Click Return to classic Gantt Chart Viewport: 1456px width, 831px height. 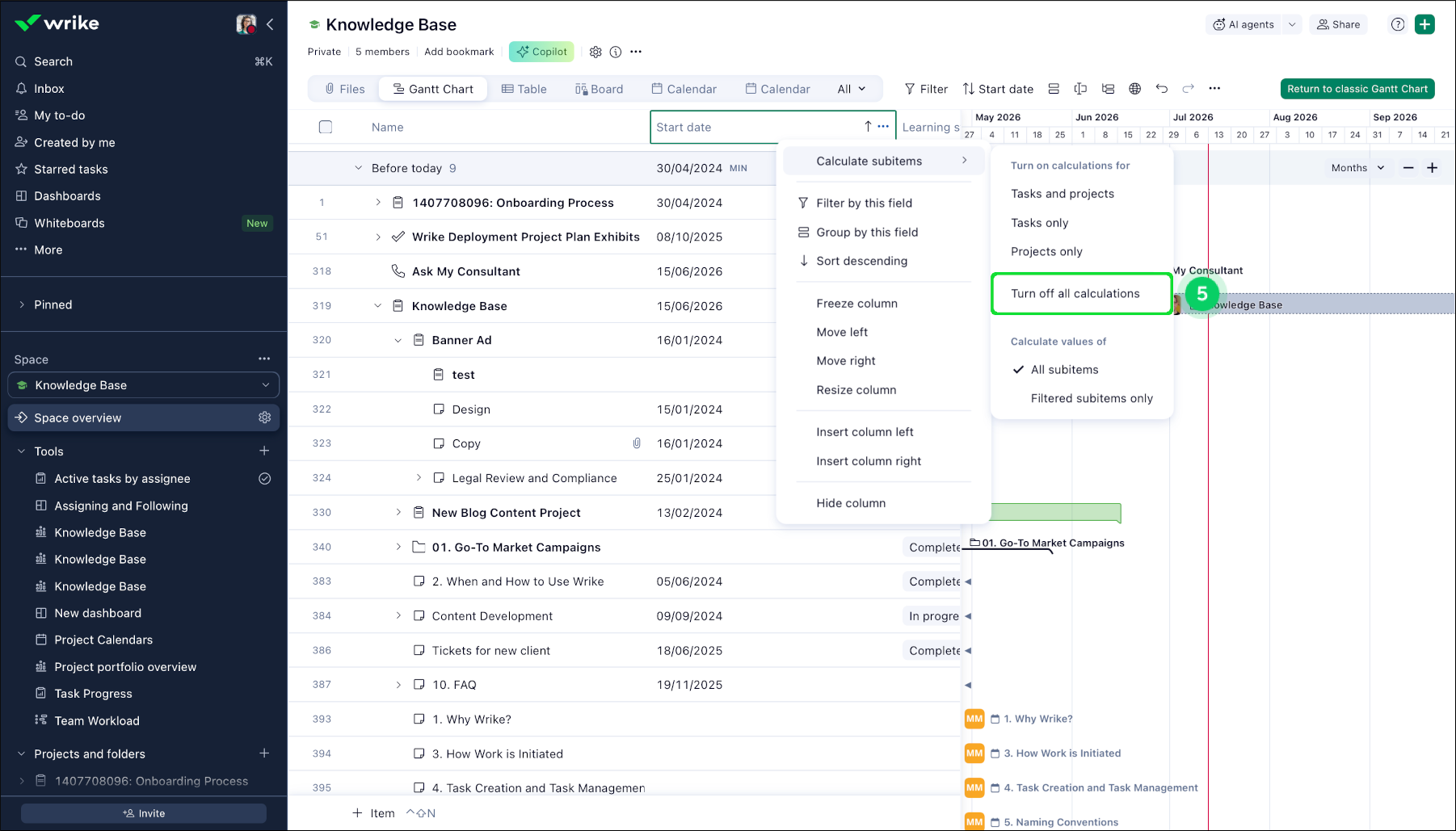pos(1357,89)
